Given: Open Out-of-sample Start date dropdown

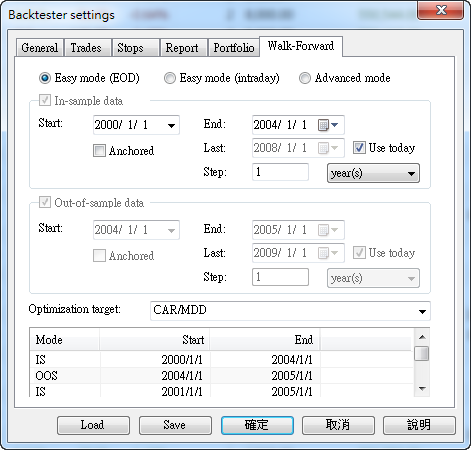Looking at the screenshot, I should coord(171,230).
